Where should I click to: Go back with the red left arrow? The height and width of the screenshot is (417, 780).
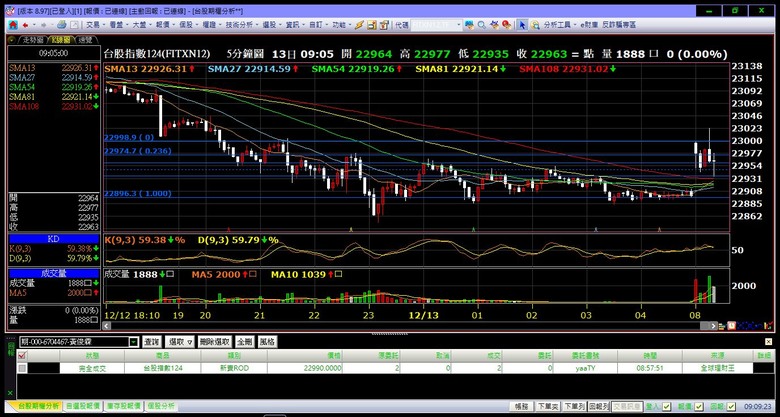(25, 24)
